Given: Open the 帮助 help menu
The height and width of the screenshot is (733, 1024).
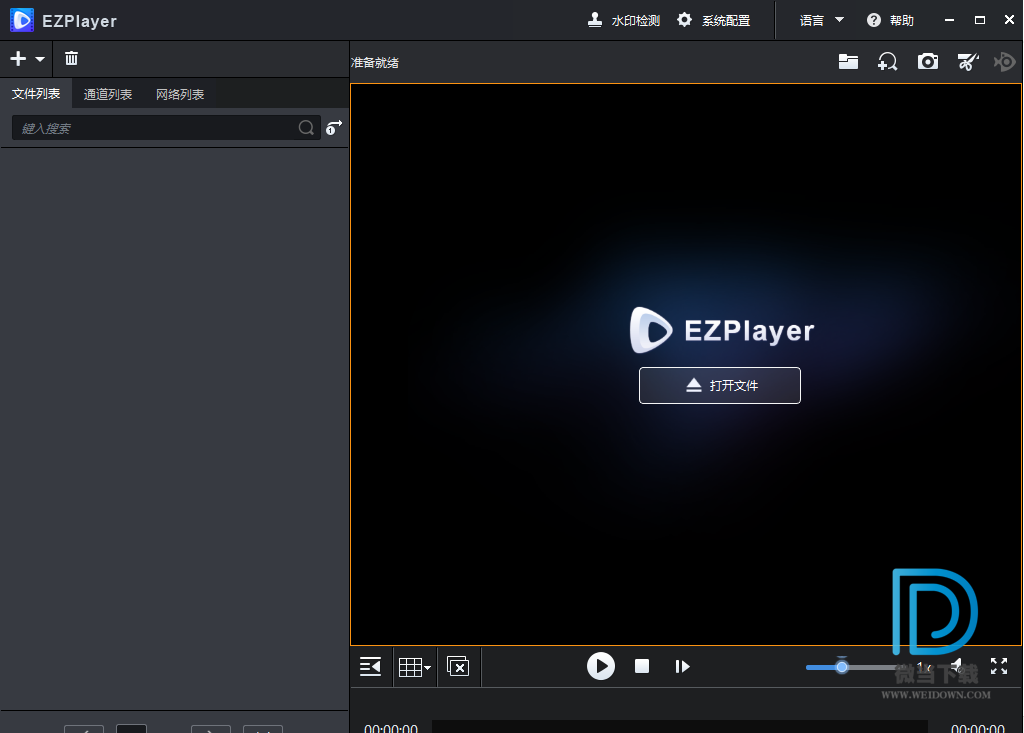Looking at the screenshot, I should (x=890, y=21).
